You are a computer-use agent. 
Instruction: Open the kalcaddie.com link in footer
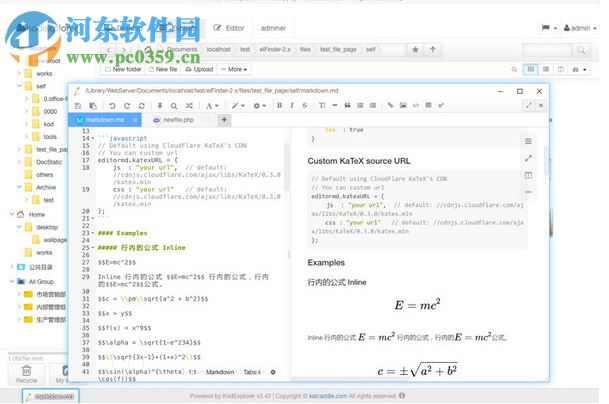click(x=328, y=396)
